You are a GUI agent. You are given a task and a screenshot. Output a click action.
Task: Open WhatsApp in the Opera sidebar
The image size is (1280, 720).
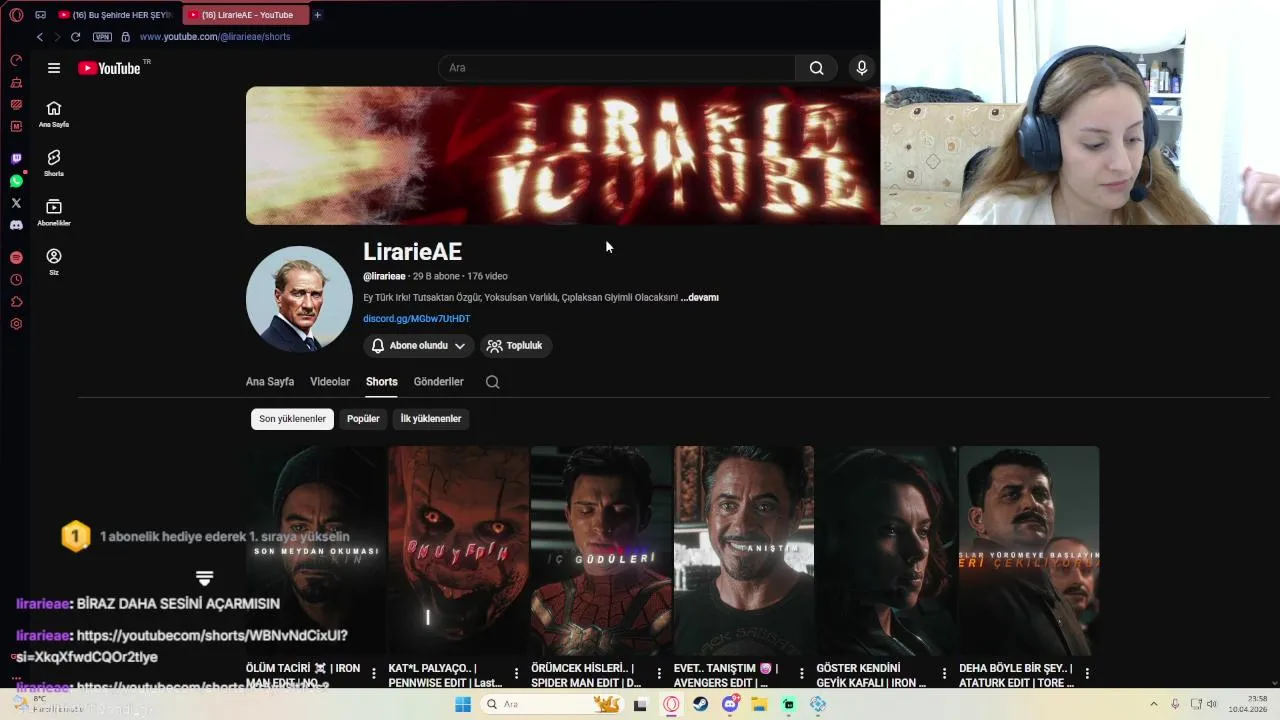[16, 181]
